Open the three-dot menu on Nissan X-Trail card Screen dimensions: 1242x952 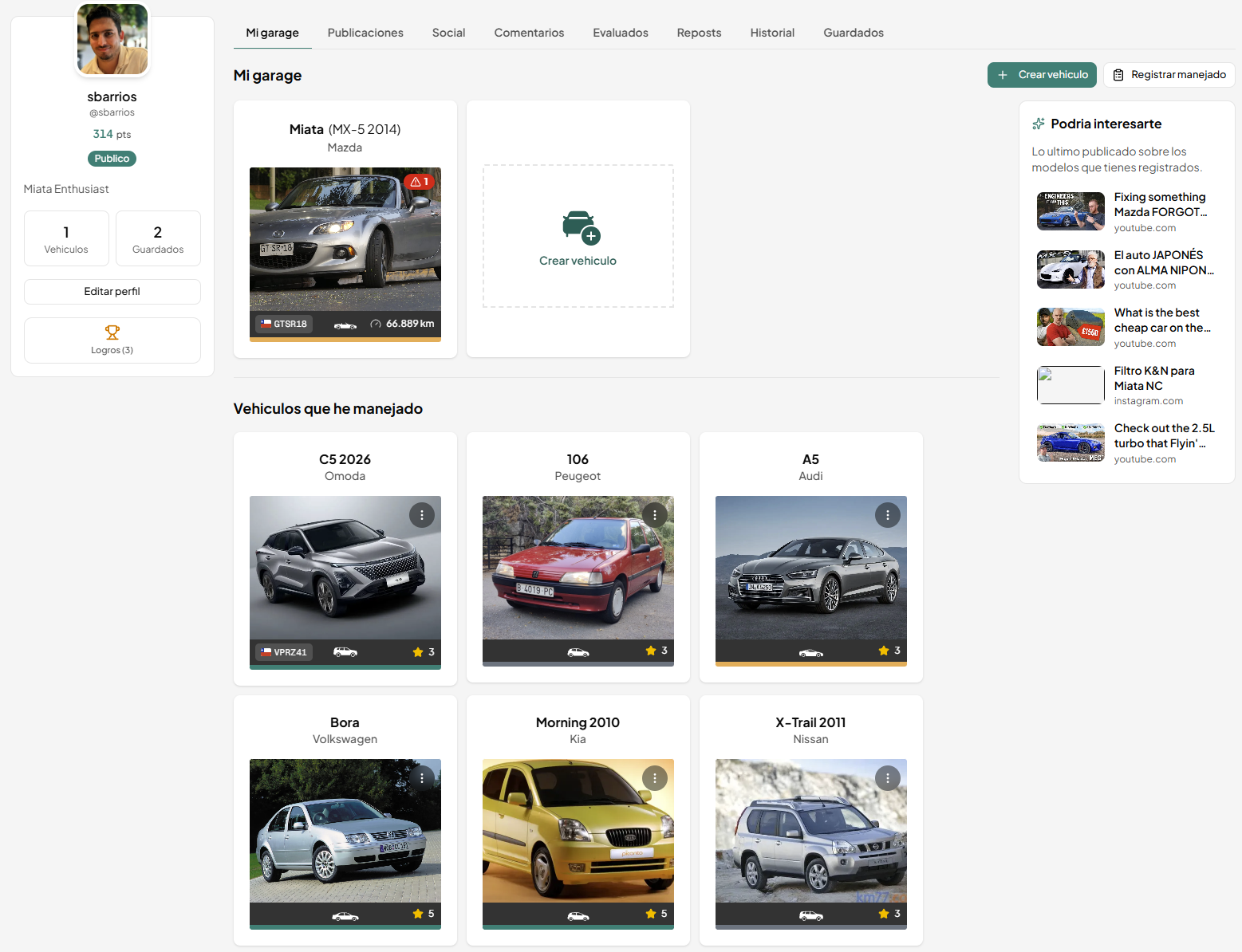(888, 778)
